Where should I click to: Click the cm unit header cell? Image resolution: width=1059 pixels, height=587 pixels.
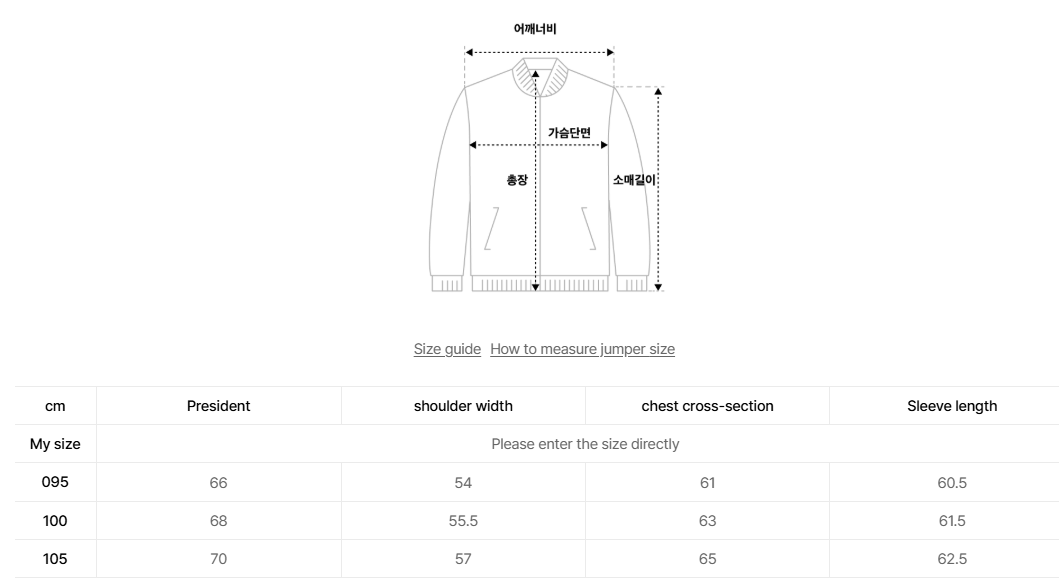[56, 406]
